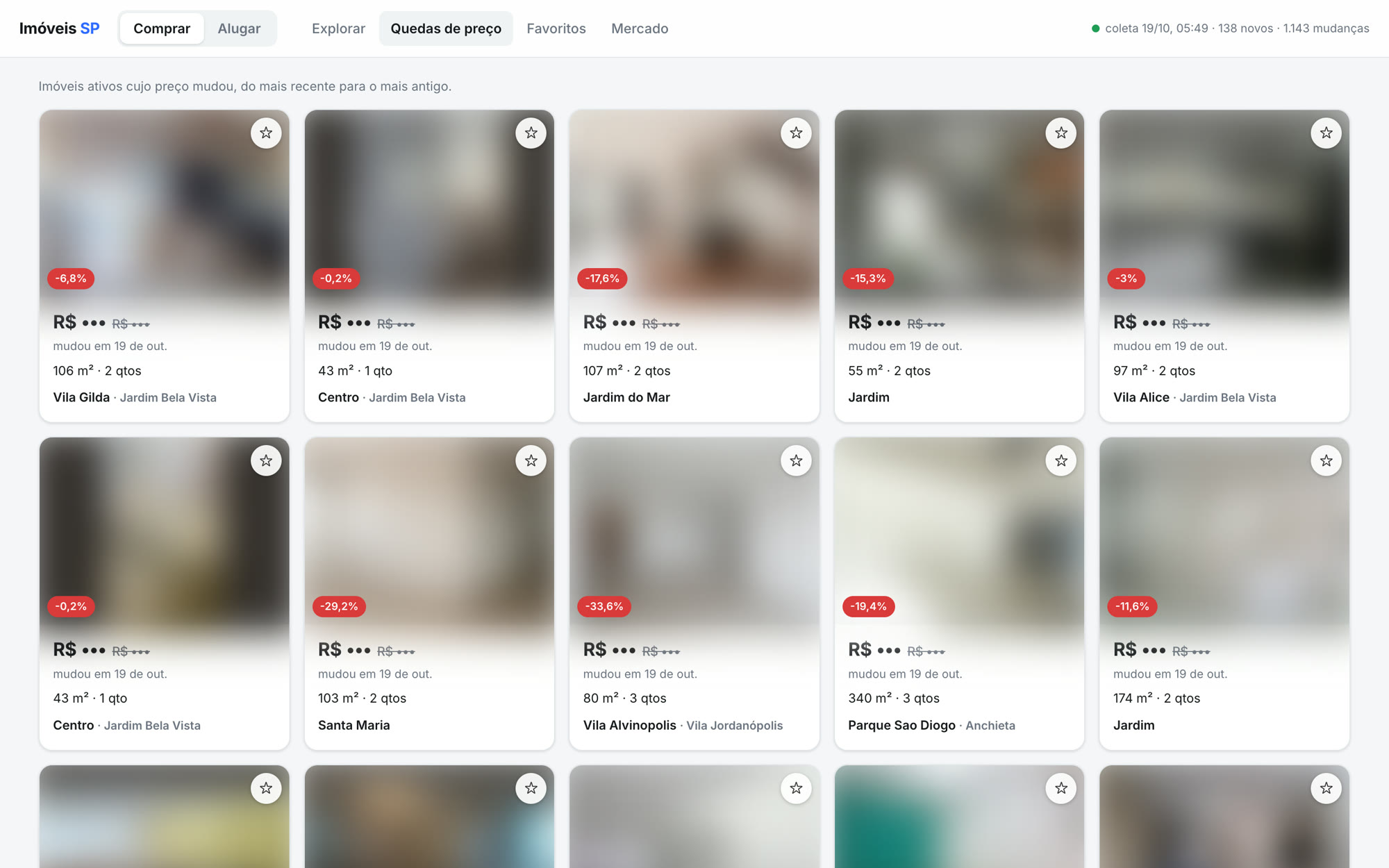This screenshot has width=1389, height=868.
Task: Click the '80 m² · 3 qtos' text
Action: pyautogui.click(x=624, y=698)
